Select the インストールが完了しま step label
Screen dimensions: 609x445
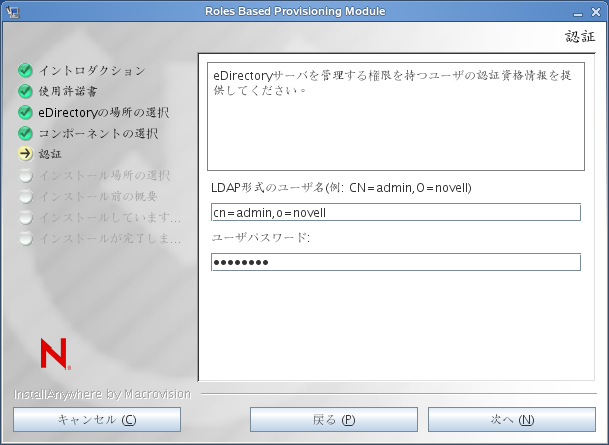pos(110,238)
